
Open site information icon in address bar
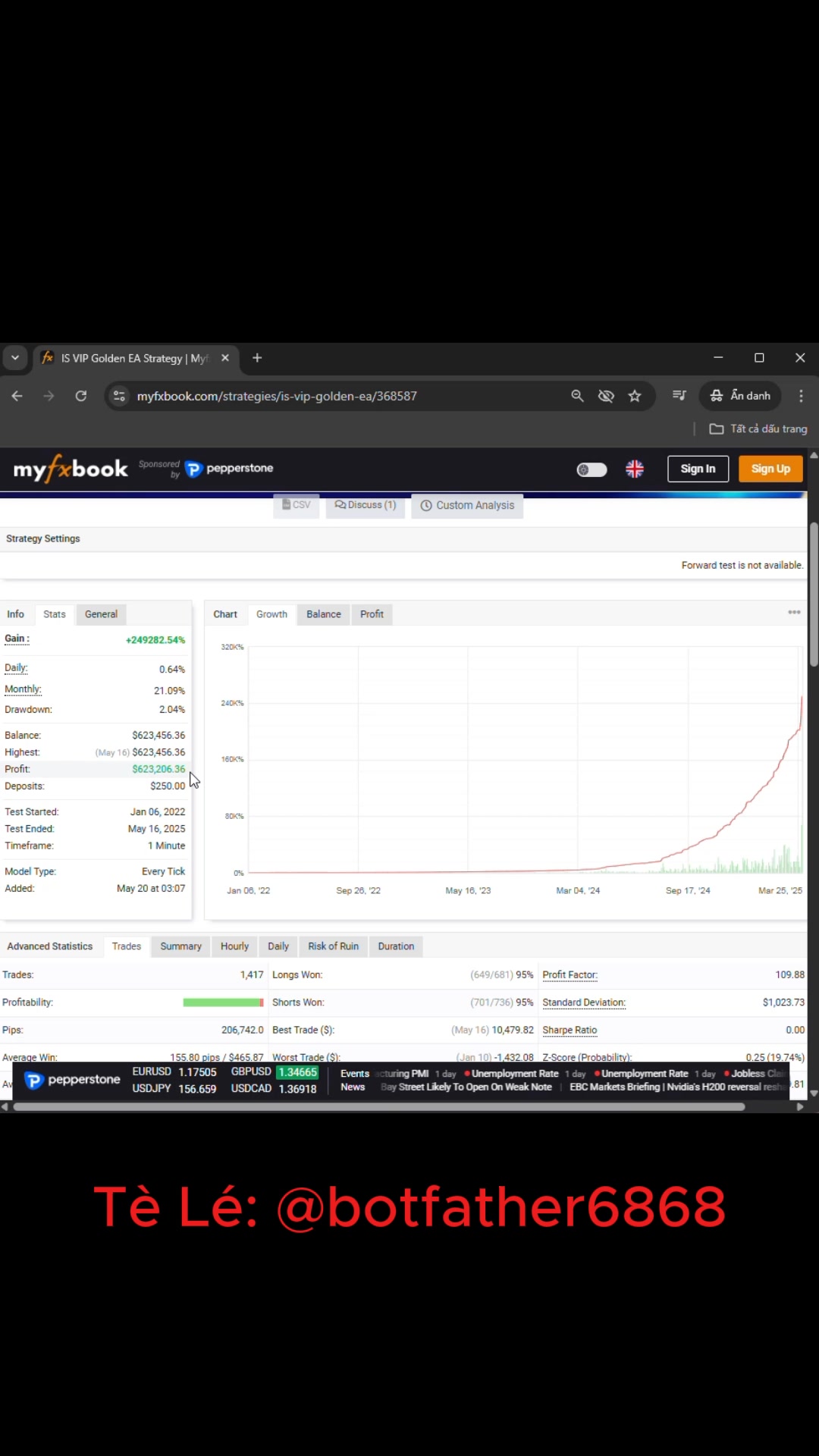tap(119, 396)
